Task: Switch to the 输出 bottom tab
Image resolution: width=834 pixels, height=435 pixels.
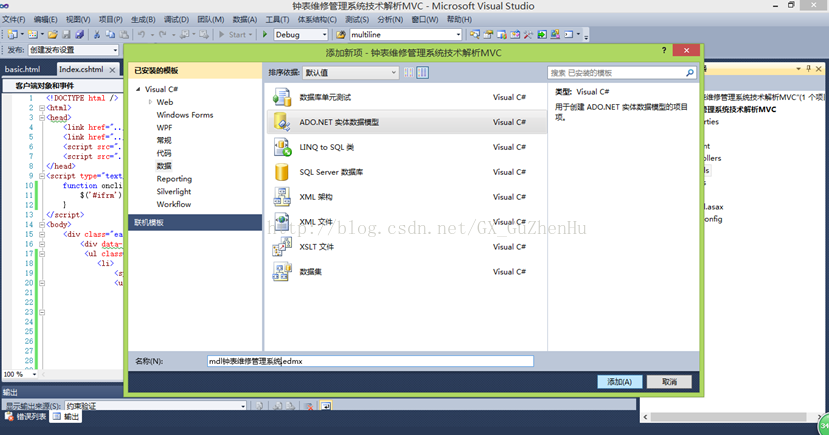Action: pos(66,417)
